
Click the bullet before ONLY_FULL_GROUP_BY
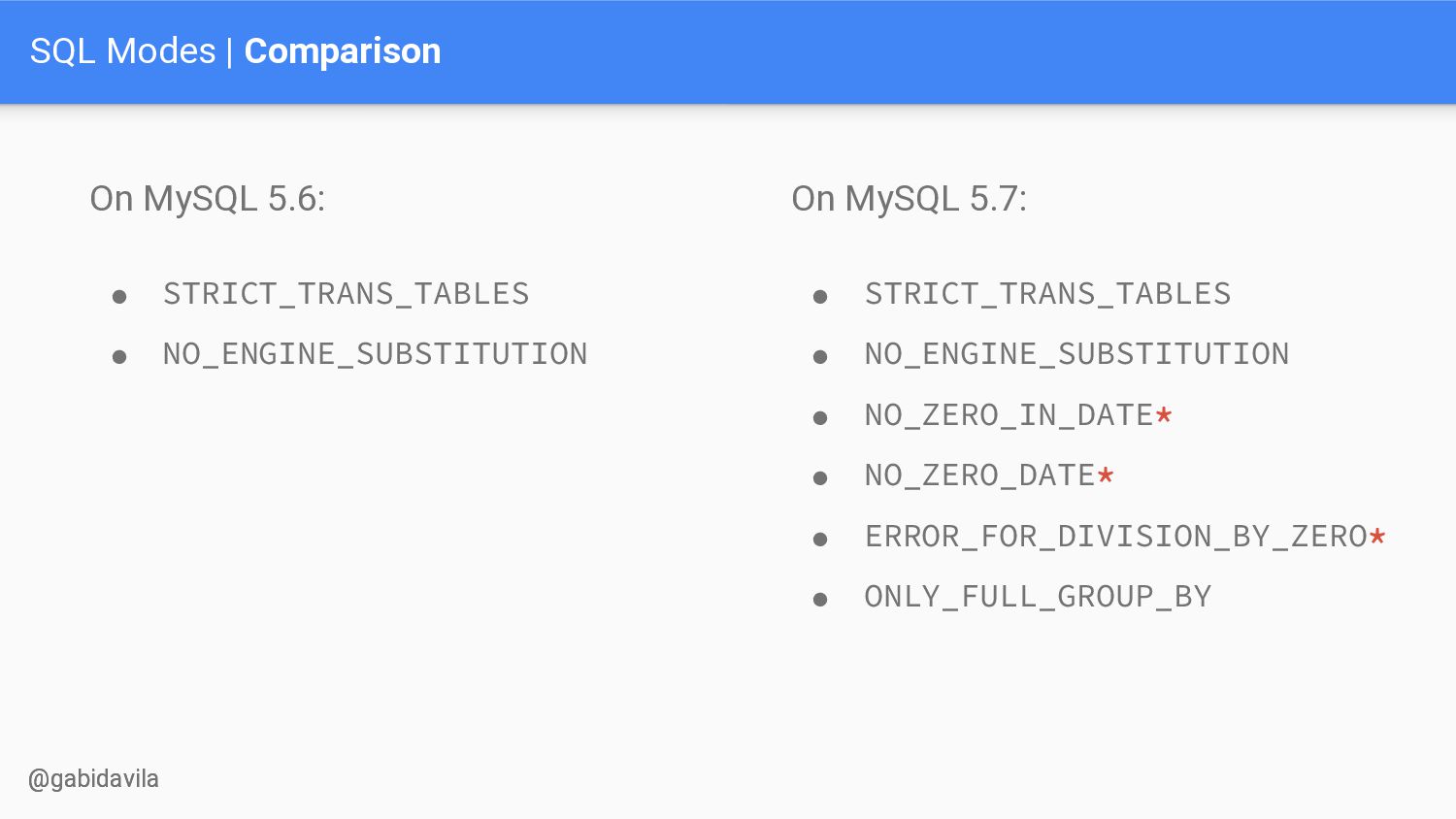click(820, 600)
